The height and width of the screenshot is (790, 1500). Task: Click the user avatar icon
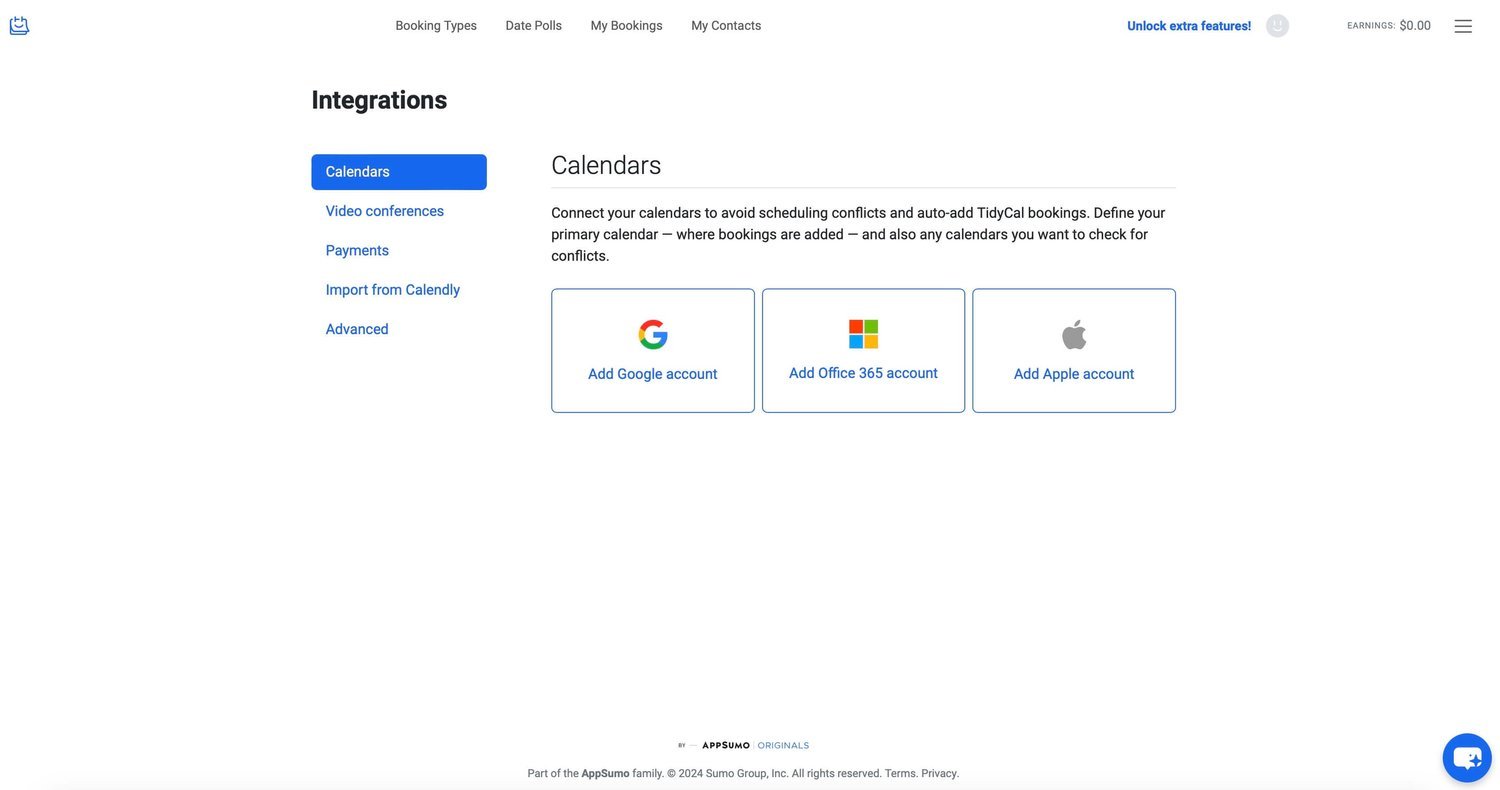pos(1277,26)
